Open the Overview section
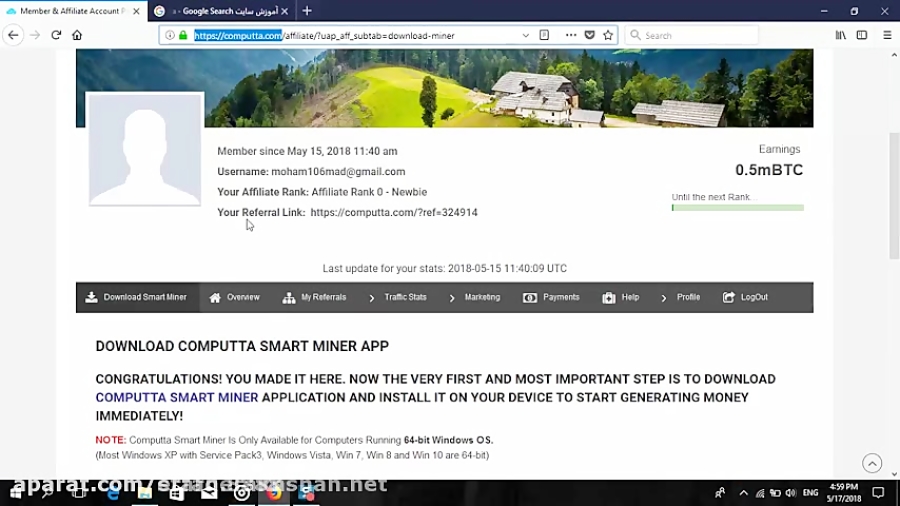The width and height of the screenshot is (900, 506). point(234,297)
